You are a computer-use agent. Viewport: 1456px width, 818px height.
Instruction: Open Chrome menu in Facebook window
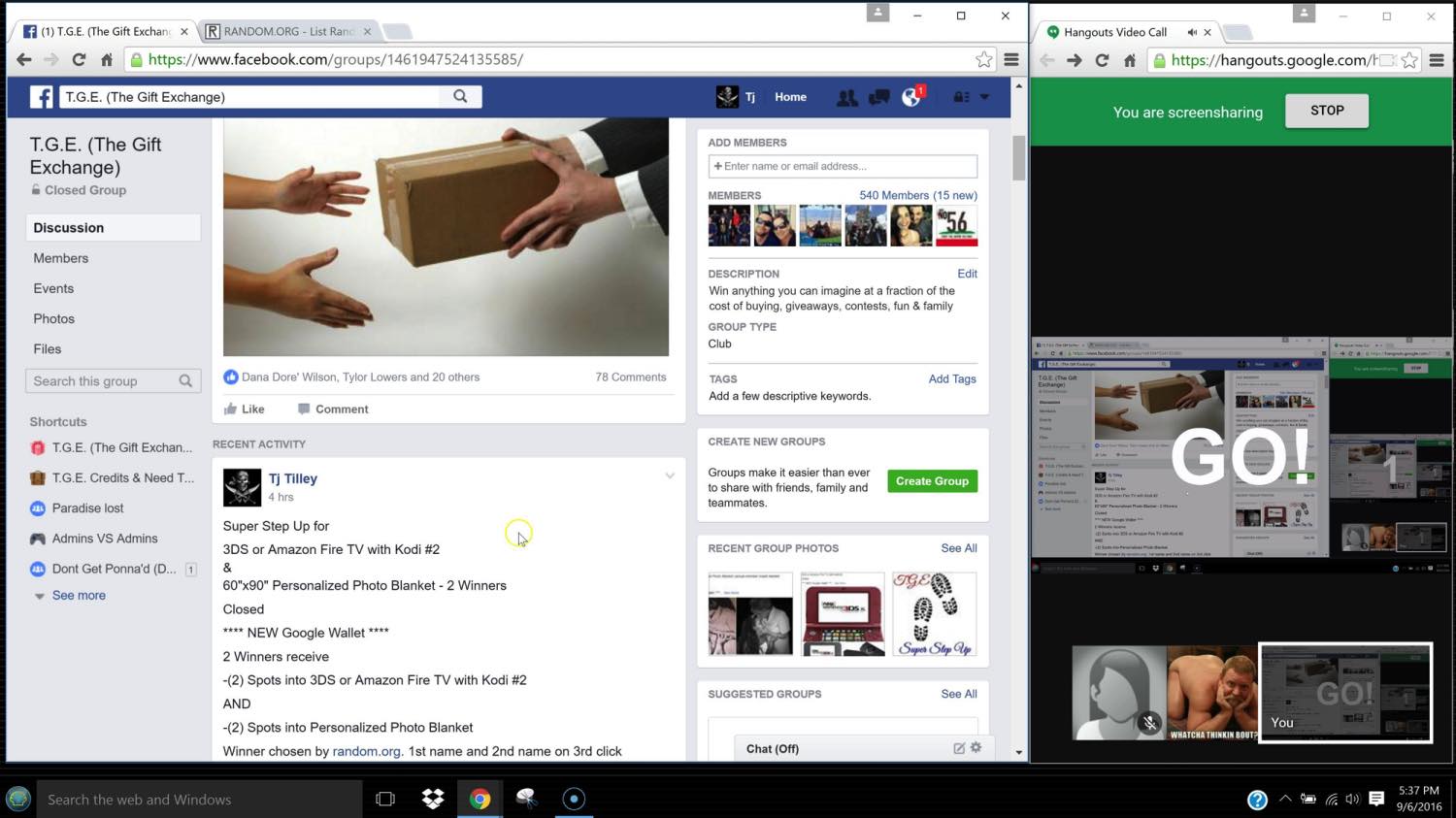[1011, 59]
